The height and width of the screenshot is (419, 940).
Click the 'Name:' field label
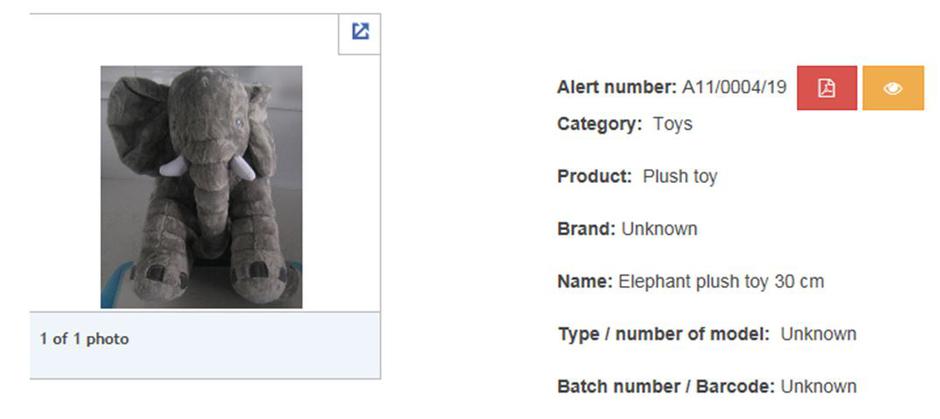tap(584, 282)
